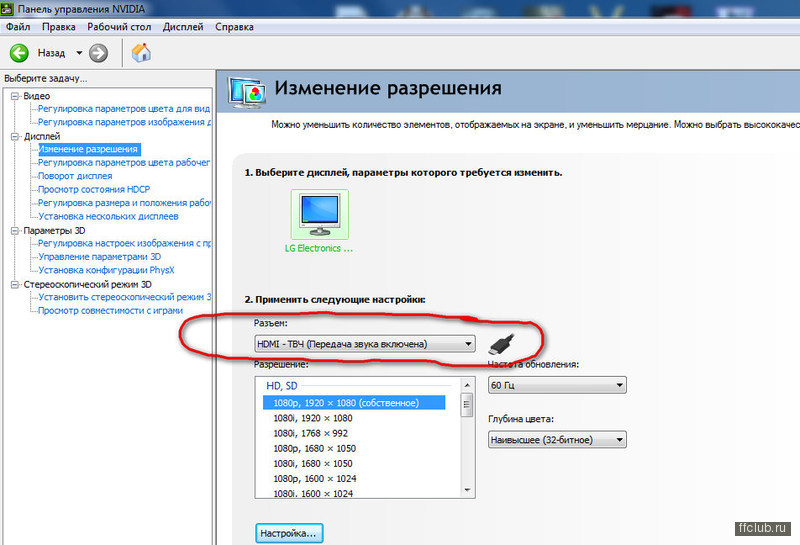Open Просмотр совместимости с играми link
Screen dimensions: 800x545
110,310
